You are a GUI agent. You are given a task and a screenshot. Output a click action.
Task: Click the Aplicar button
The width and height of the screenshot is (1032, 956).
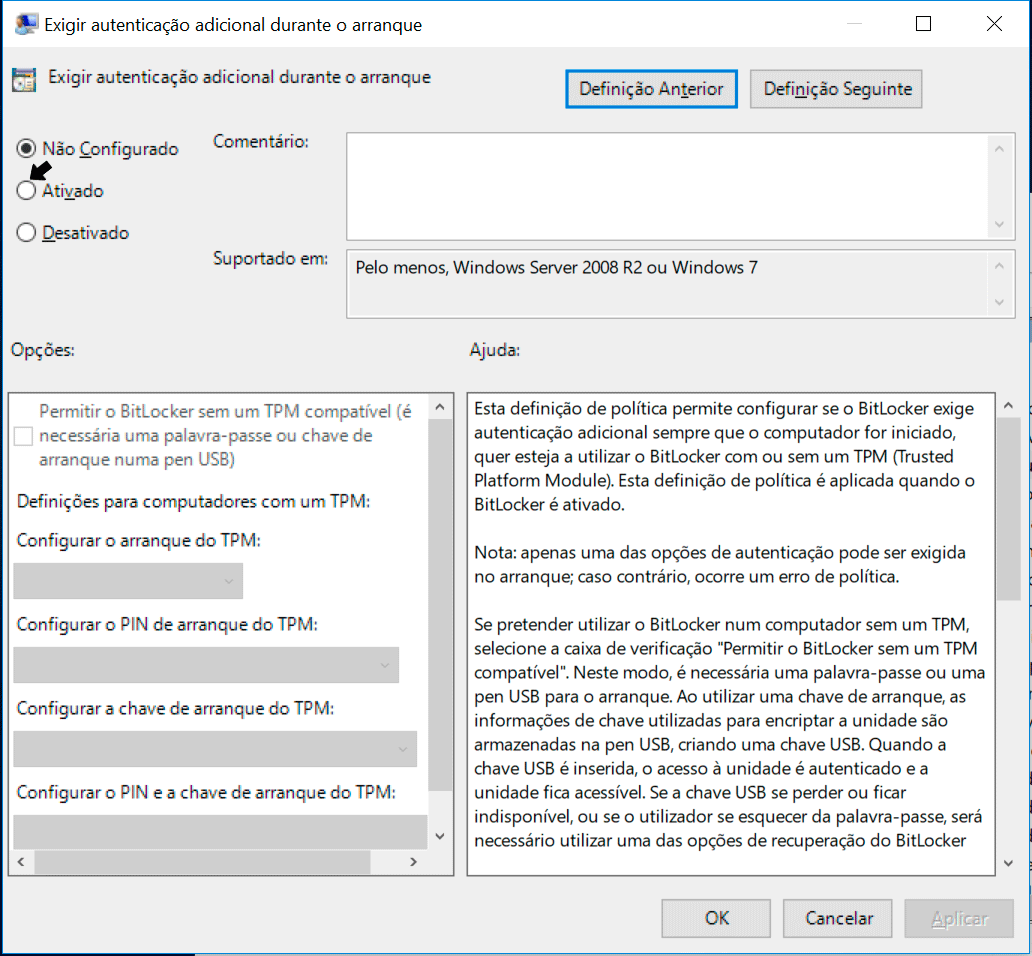pyautogui.click(x=959, y=918)
